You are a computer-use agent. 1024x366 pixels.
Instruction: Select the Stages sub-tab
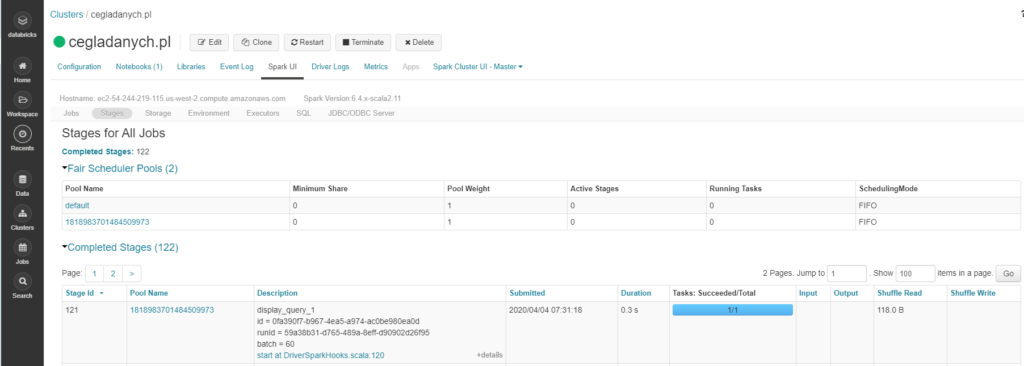(112, 113)
